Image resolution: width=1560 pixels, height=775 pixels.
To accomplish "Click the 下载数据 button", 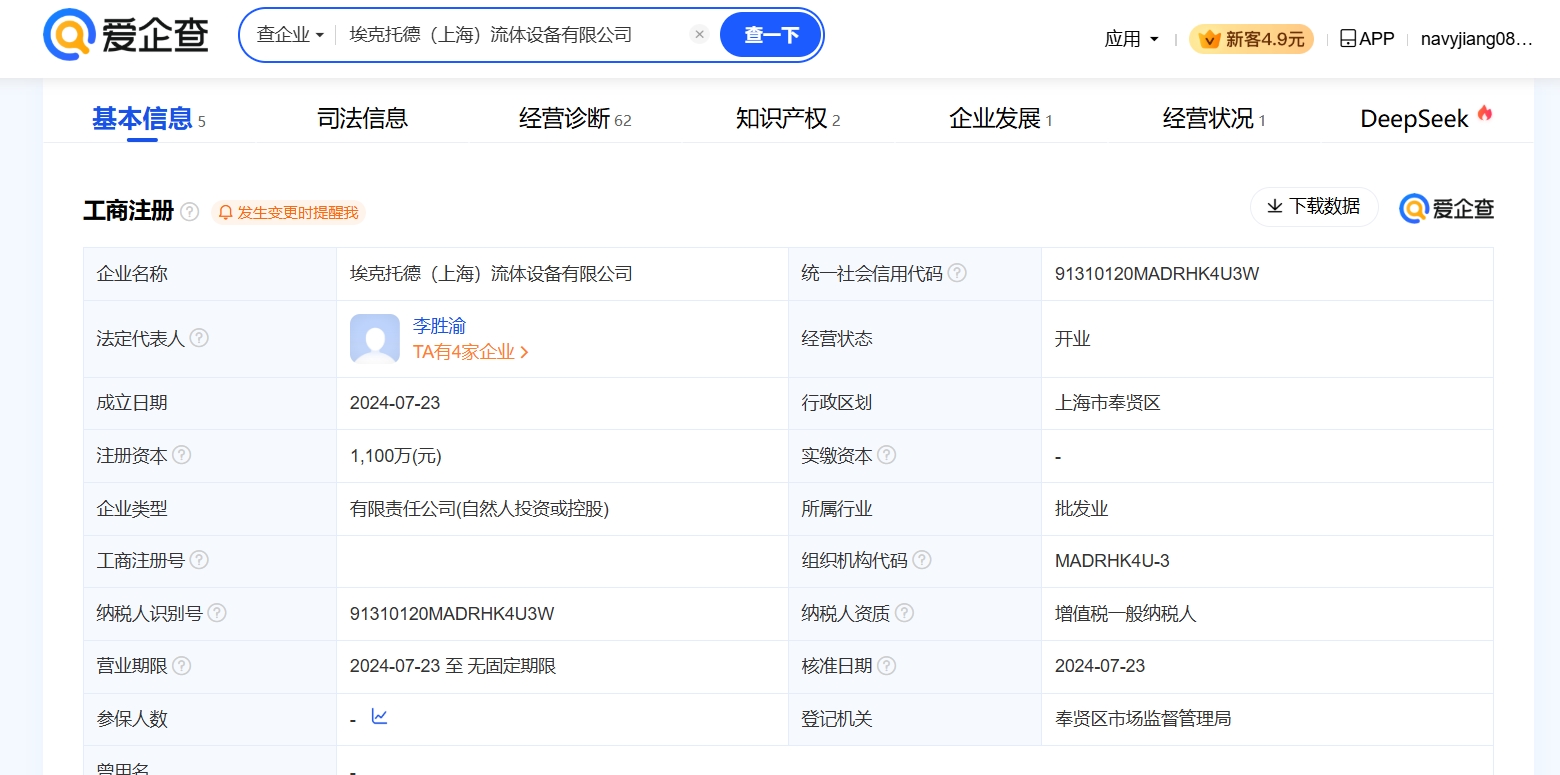I will click(x=1314, y=207).
